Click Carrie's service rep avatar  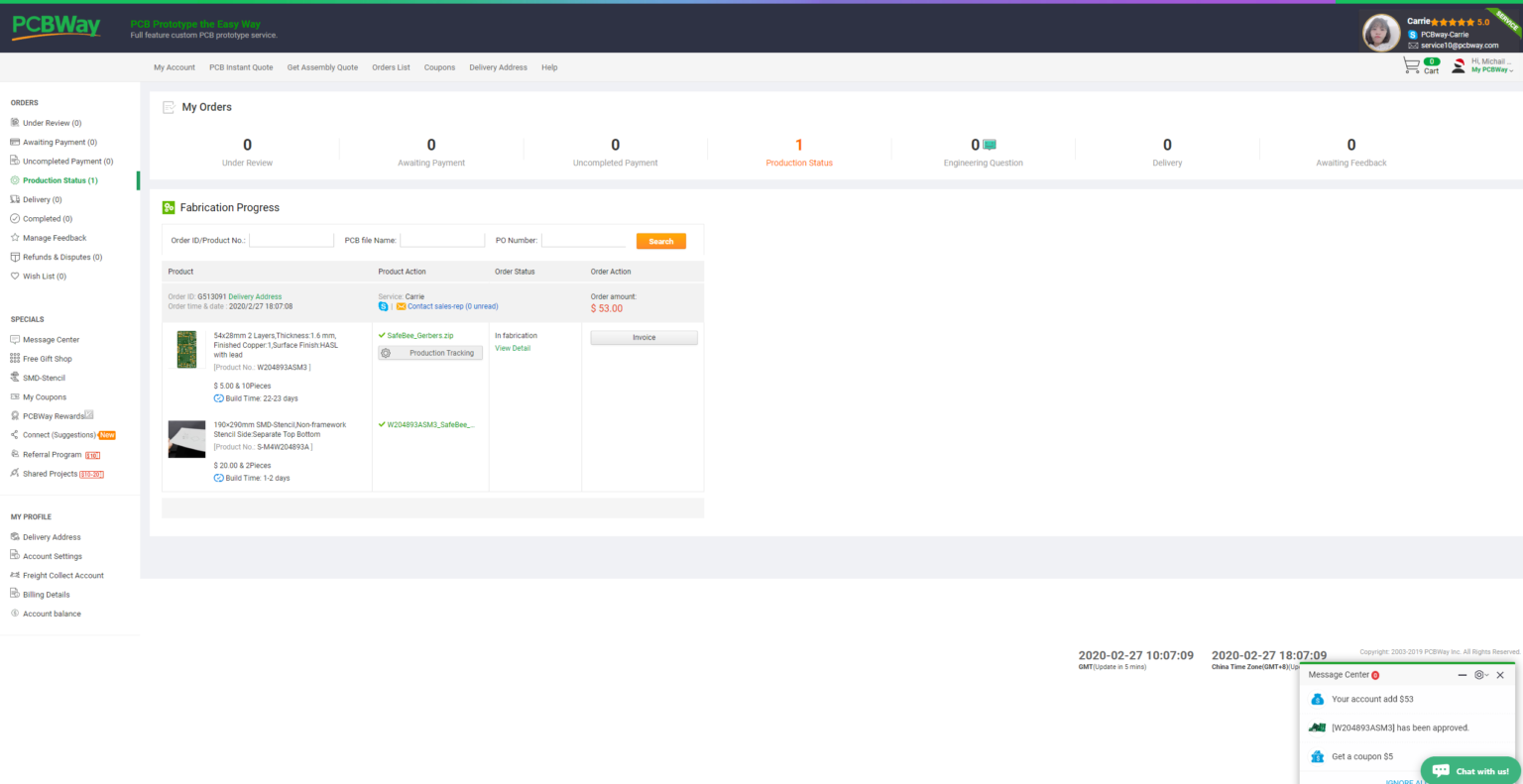(x=1380, y=34)
